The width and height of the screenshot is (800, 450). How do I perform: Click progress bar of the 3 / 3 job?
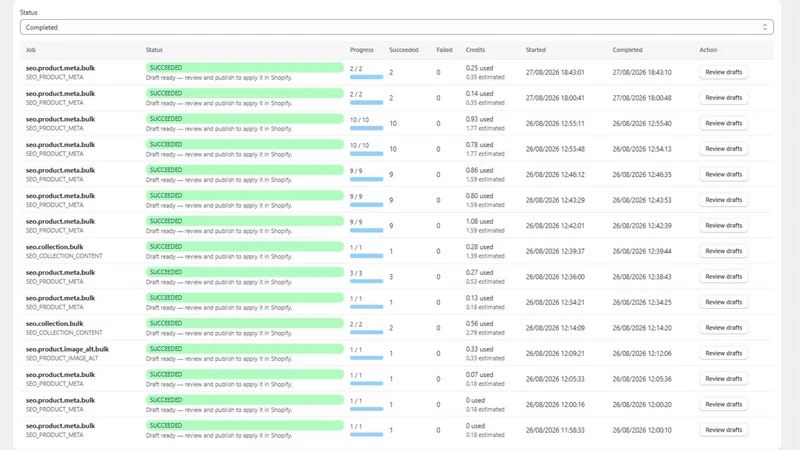[366, 281]
